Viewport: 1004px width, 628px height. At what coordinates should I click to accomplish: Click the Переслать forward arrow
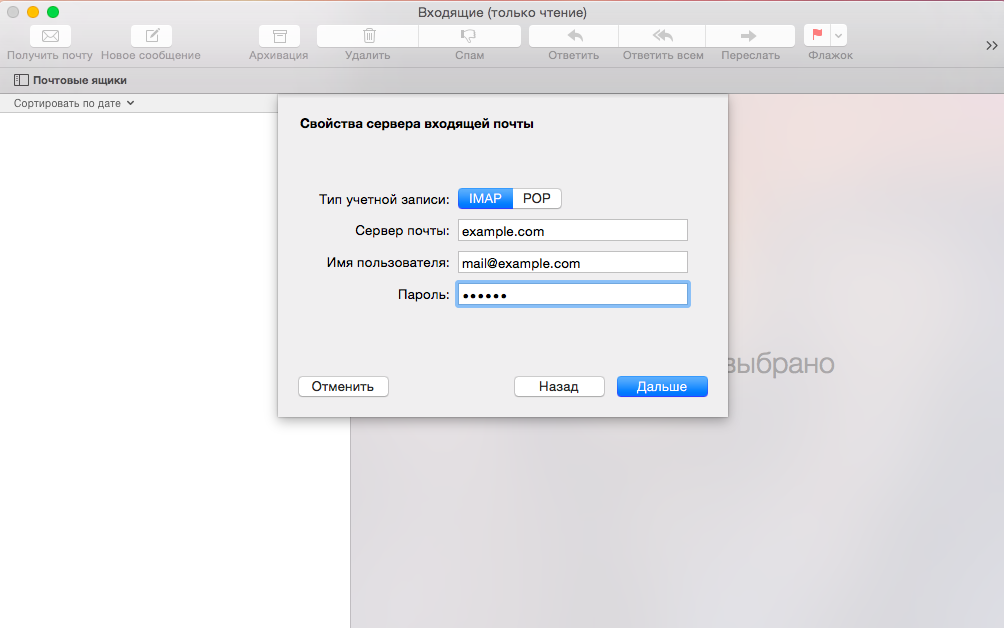point(749,36)
